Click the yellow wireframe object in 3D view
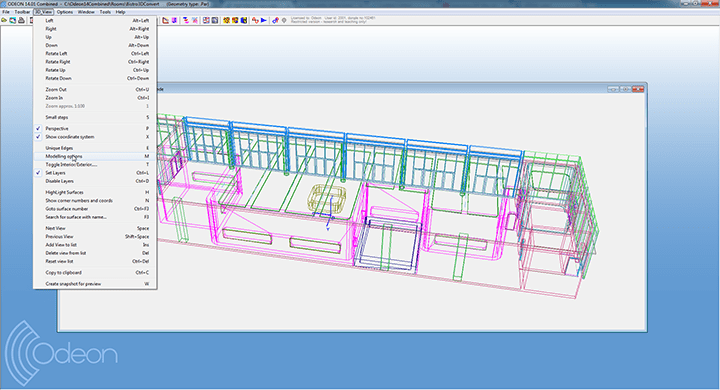The image size is (720, 390). point(326,198)
